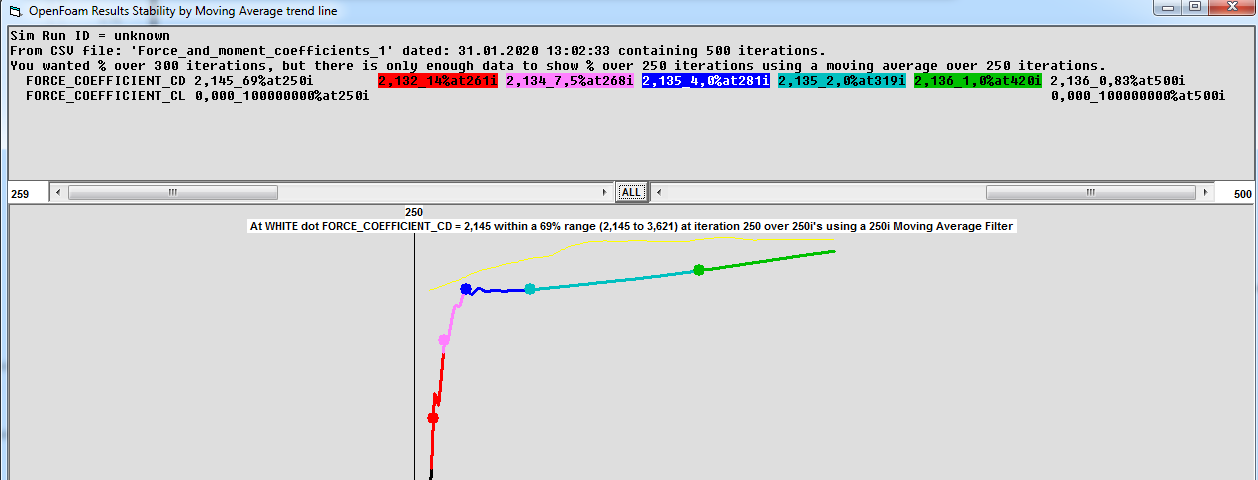Minimize the OpenFoam Results window

(x=1170, y=8)
